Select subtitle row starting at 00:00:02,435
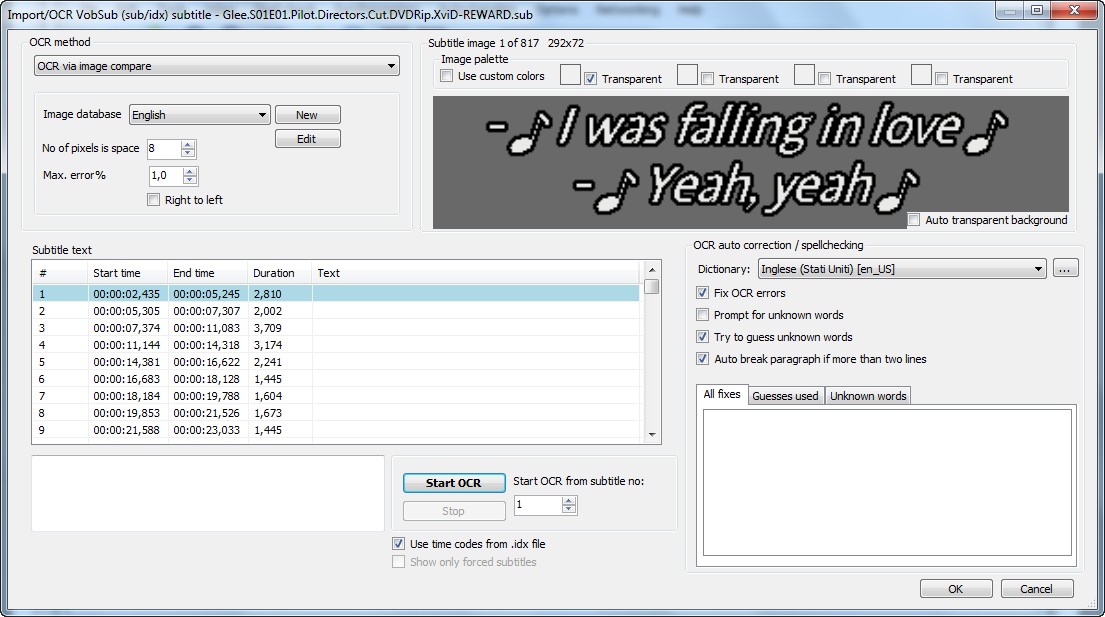The width and height of the screenshot is (1105, 617). click(336, 294)
